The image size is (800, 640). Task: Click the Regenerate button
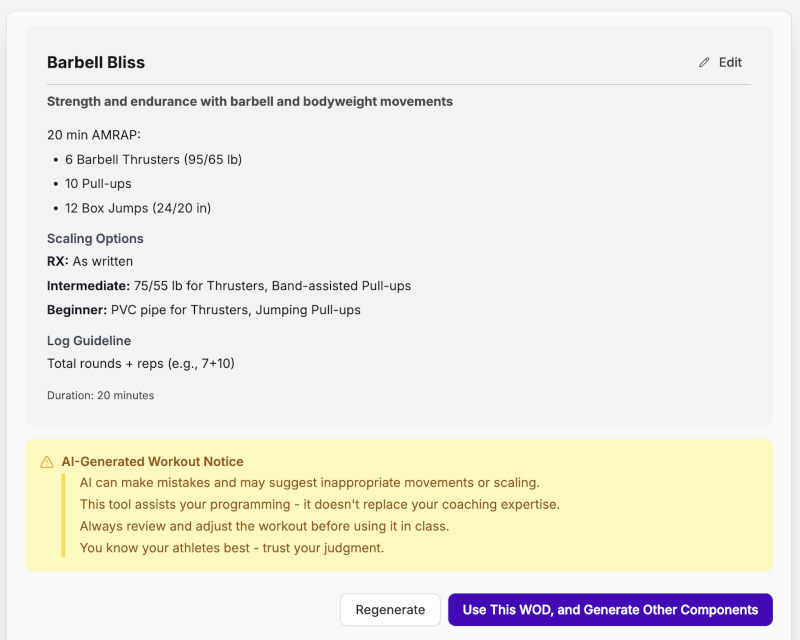(390, 610)
